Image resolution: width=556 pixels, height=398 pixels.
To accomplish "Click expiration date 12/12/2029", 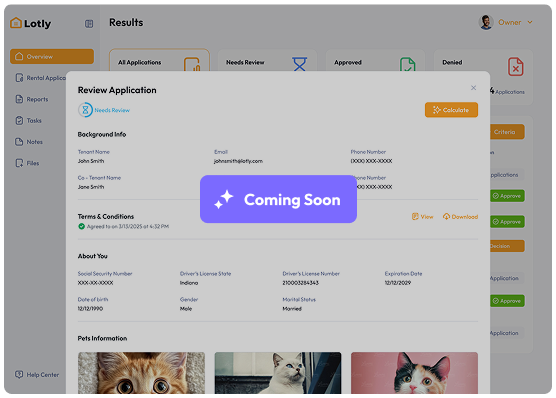I will [398, 283].
